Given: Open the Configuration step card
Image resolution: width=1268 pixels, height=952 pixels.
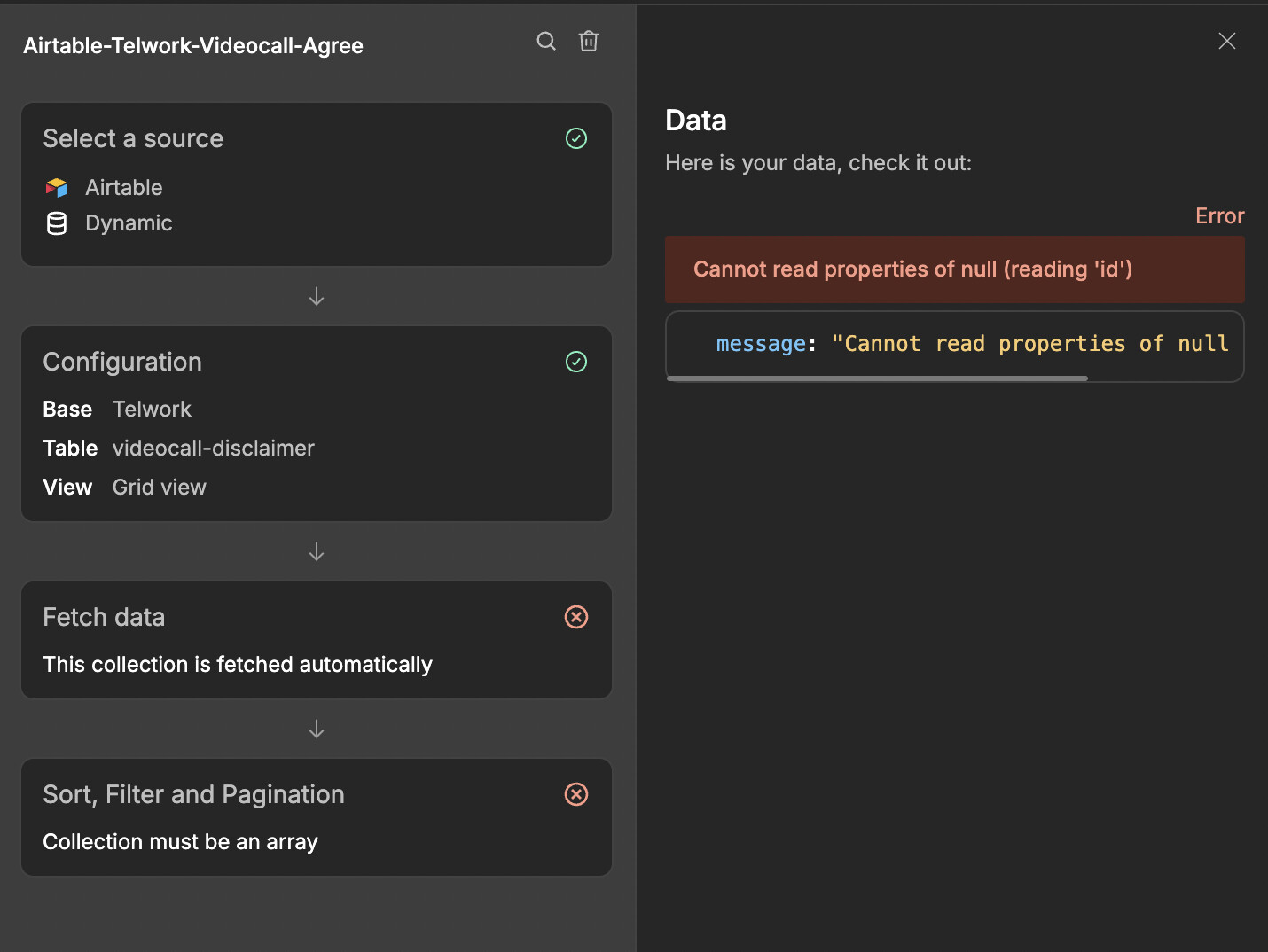Looking at the screenshot, I should pos(317,424).
